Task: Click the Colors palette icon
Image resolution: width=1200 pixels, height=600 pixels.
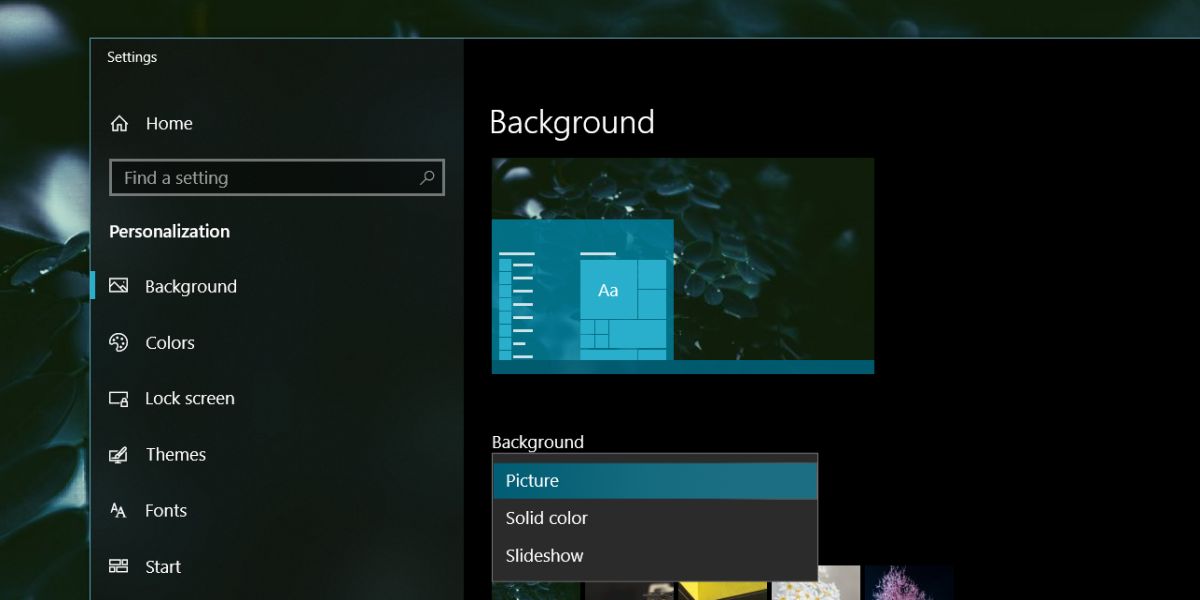Action: [x=119, y=342]
